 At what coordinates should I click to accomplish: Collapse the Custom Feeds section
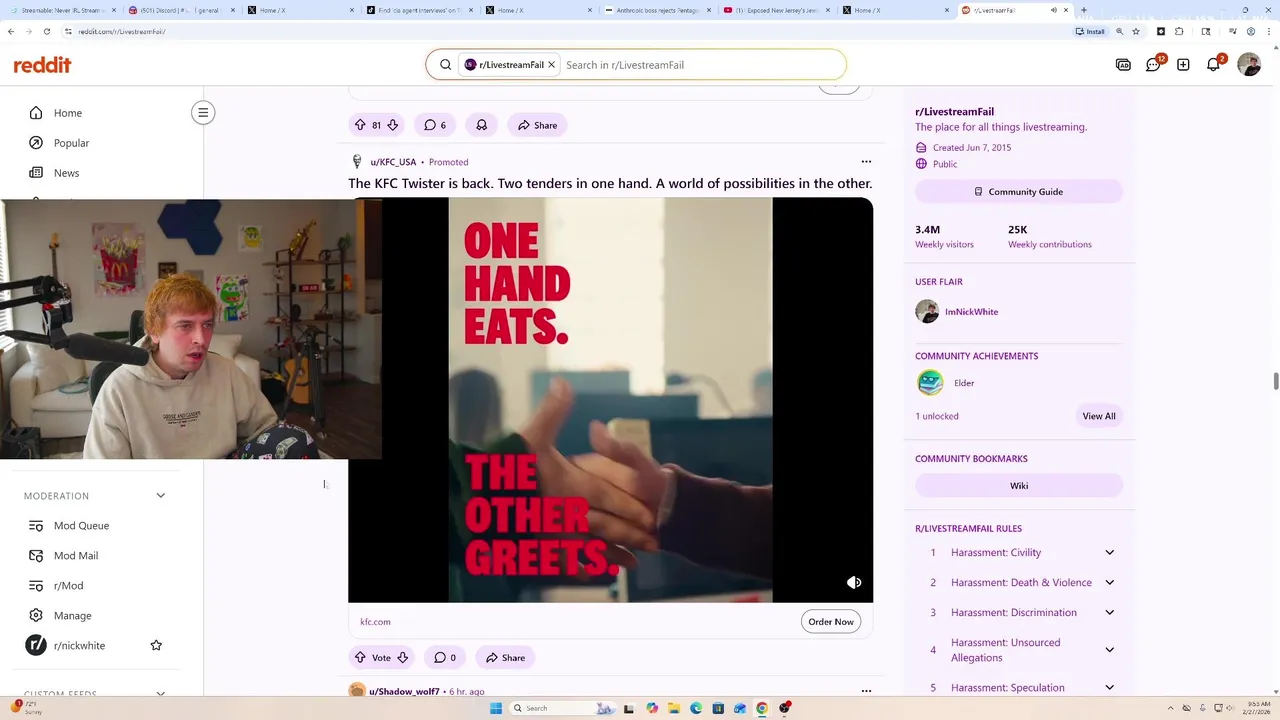pos(160,693)
